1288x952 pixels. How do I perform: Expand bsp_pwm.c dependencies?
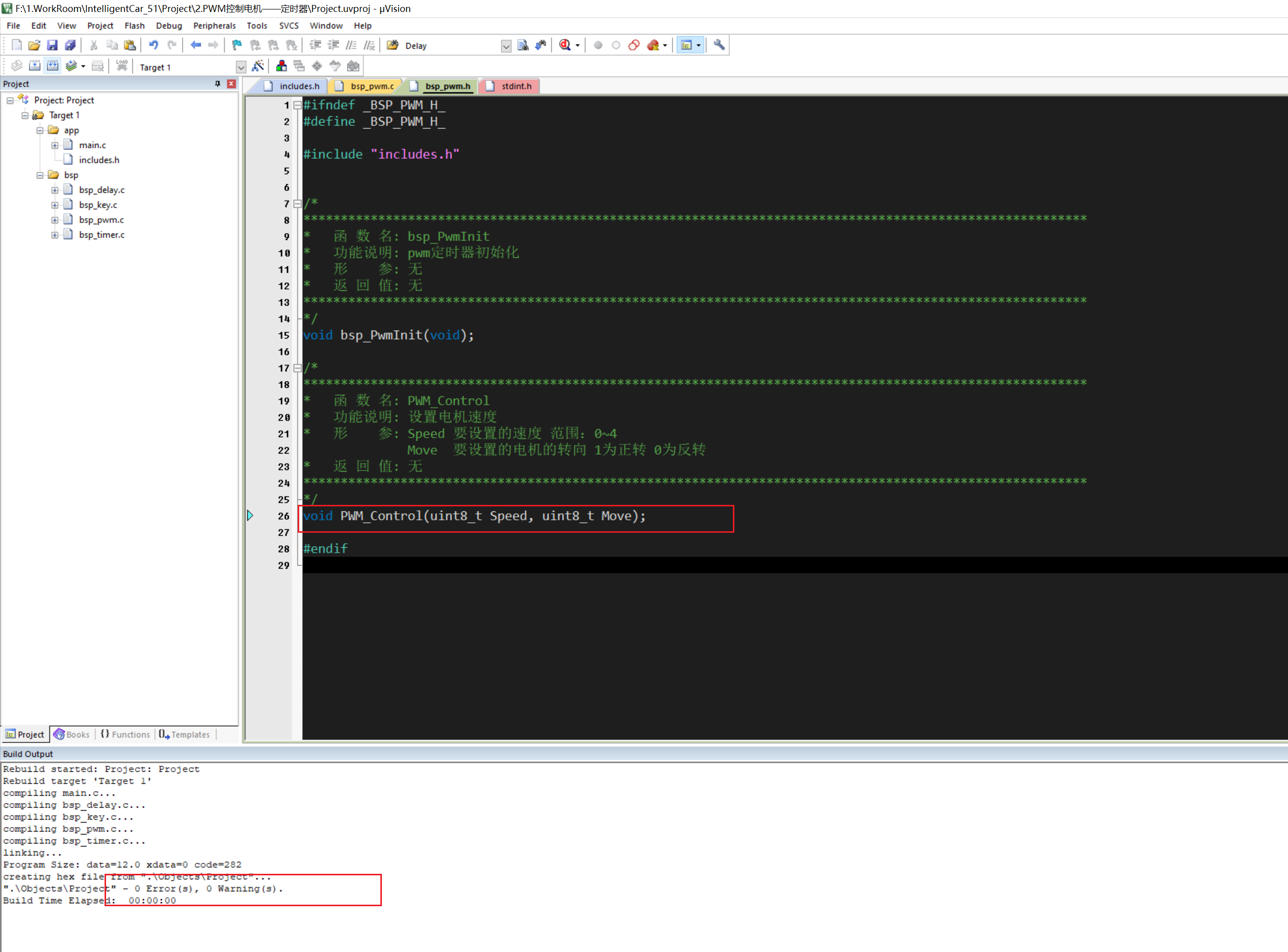(x=55, y=220)
